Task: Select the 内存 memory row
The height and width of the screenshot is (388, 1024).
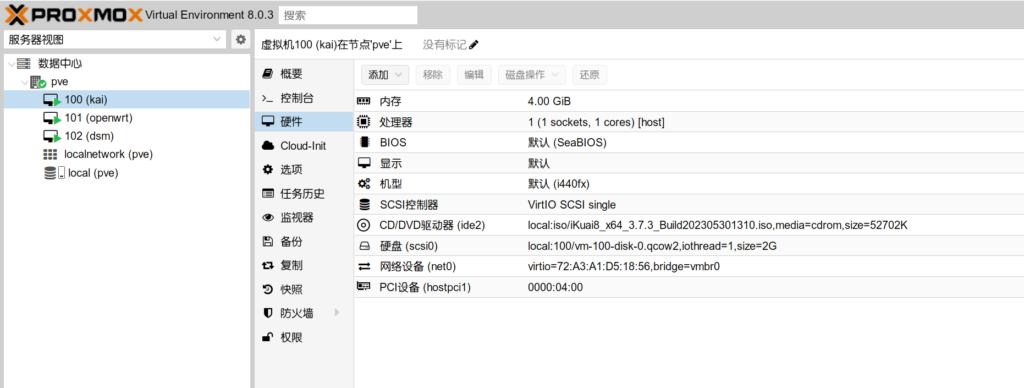Action: pyautogui.click(x=689, y=101)
